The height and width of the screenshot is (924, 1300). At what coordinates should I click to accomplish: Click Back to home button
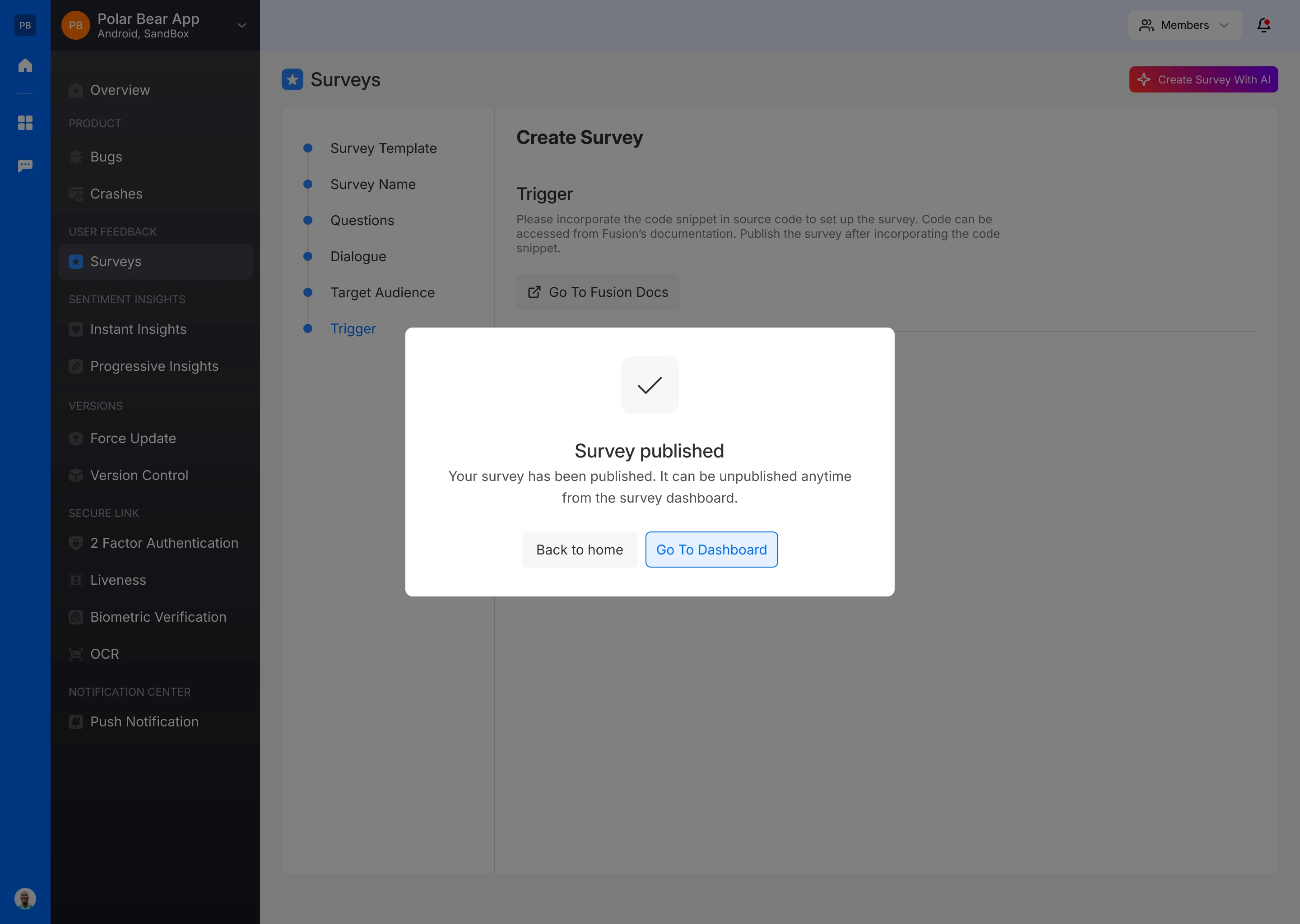(x=580, y=550)
